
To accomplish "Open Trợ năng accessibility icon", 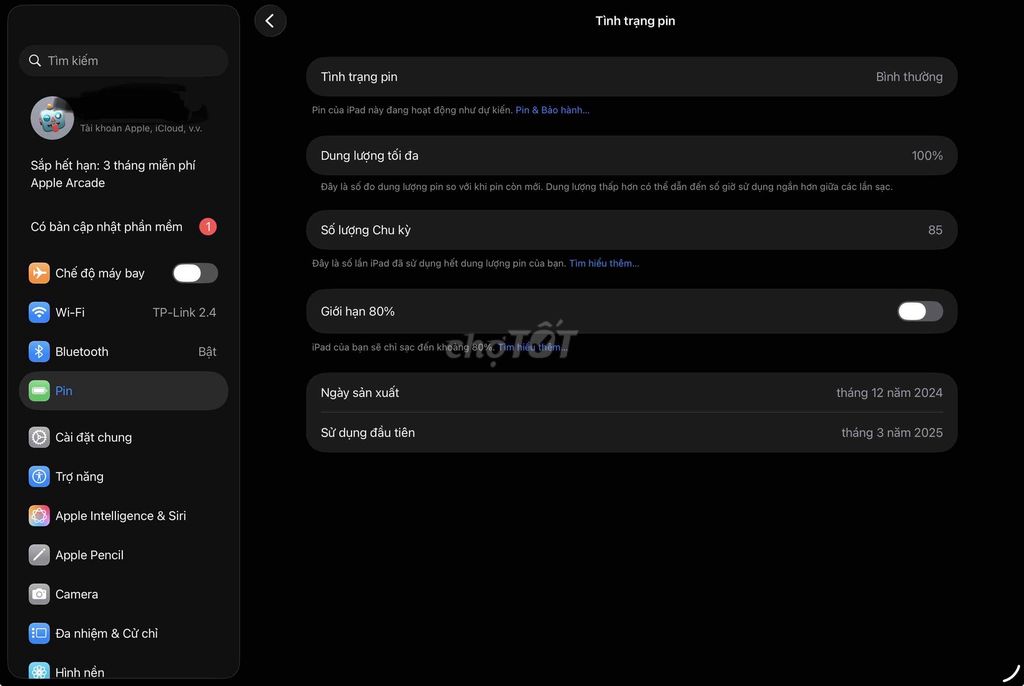I will (39, 477).
